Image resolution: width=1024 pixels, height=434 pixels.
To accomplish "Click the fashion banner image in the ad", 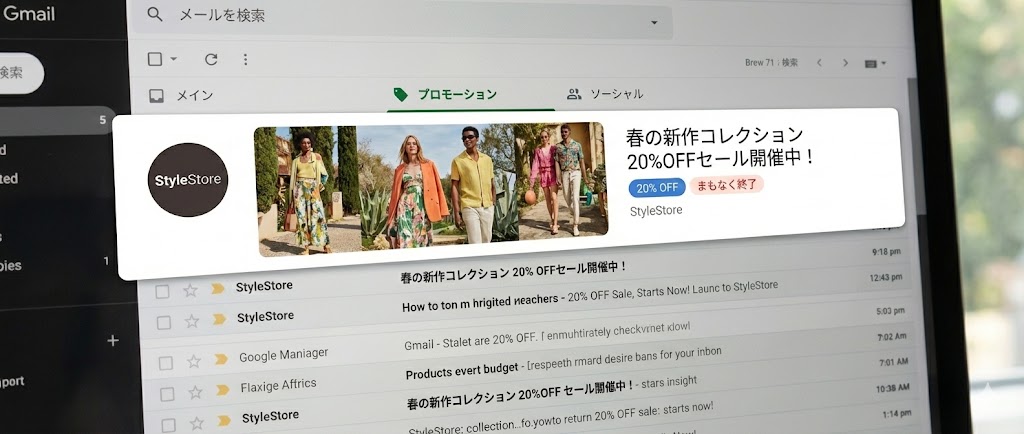I will coord(431,188).
